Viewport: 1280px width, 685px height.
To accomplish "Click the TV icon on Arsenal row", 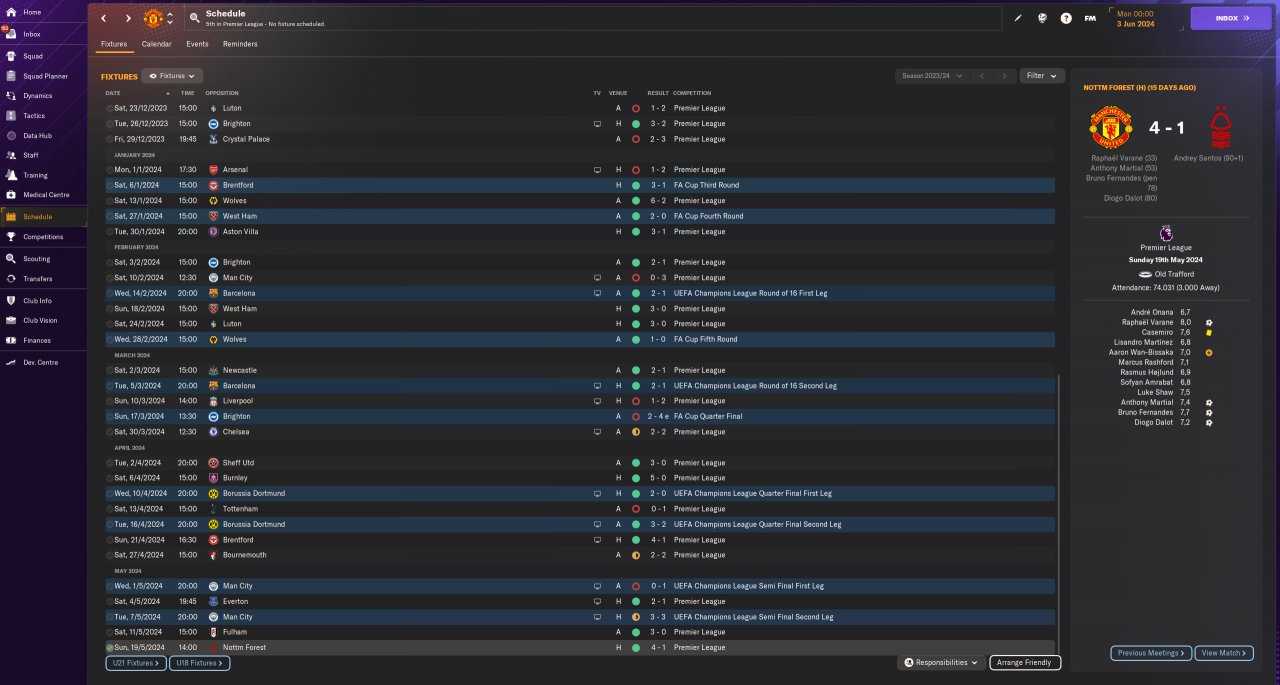I will (x=597, y=170).
